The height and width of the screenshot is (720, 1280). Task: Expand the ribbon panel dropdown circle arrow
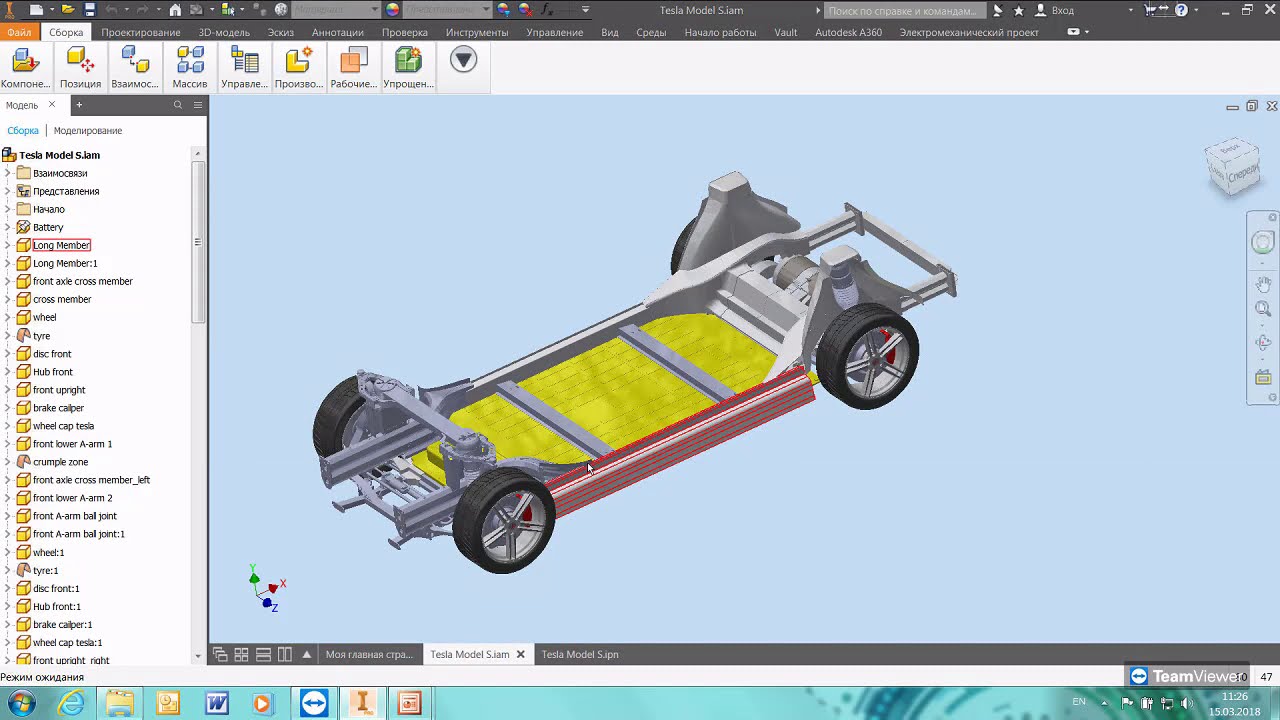(463, 60)
